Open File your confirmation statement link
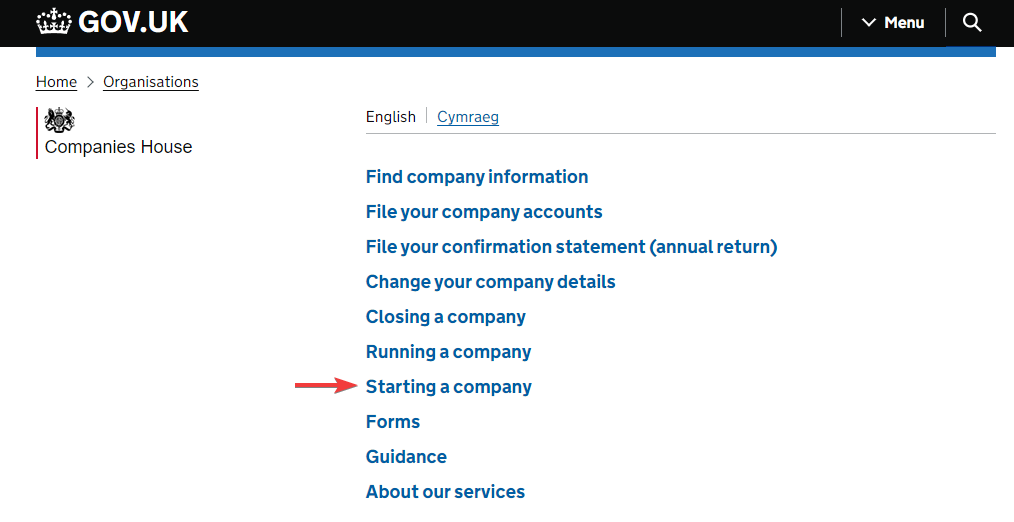The image size is (1014, 522). tap(571, 246)
